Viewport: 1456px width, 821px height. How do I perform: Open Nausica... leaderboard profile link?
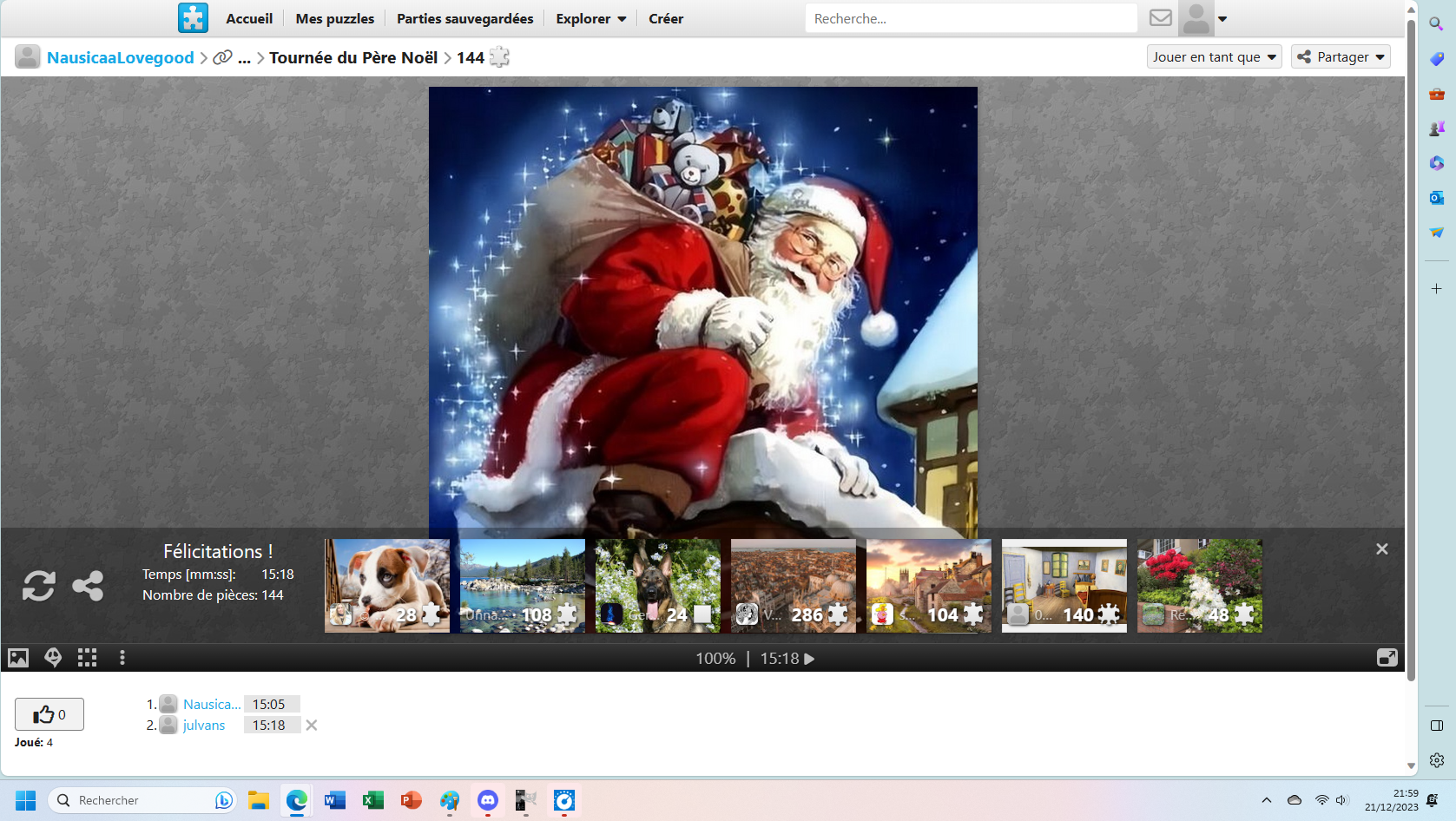click(x=212, y=705)
